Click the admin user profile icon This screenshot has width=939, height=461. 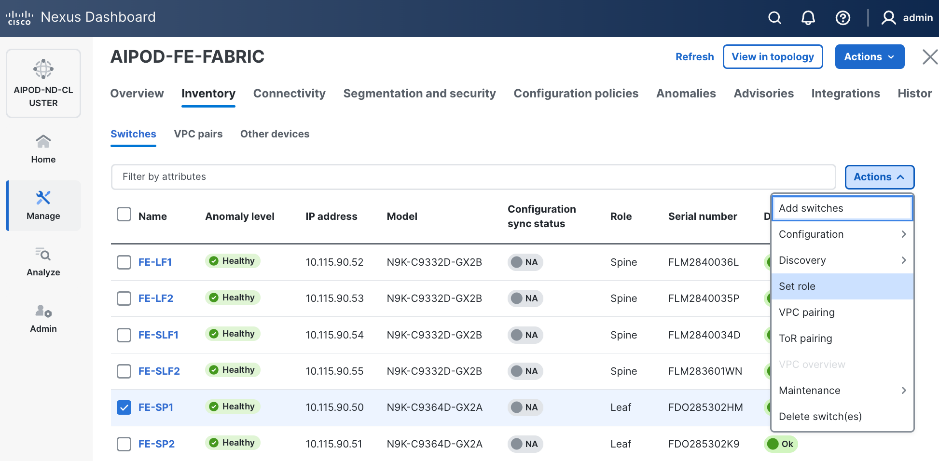pyautogui.click(x=888, y=17)
